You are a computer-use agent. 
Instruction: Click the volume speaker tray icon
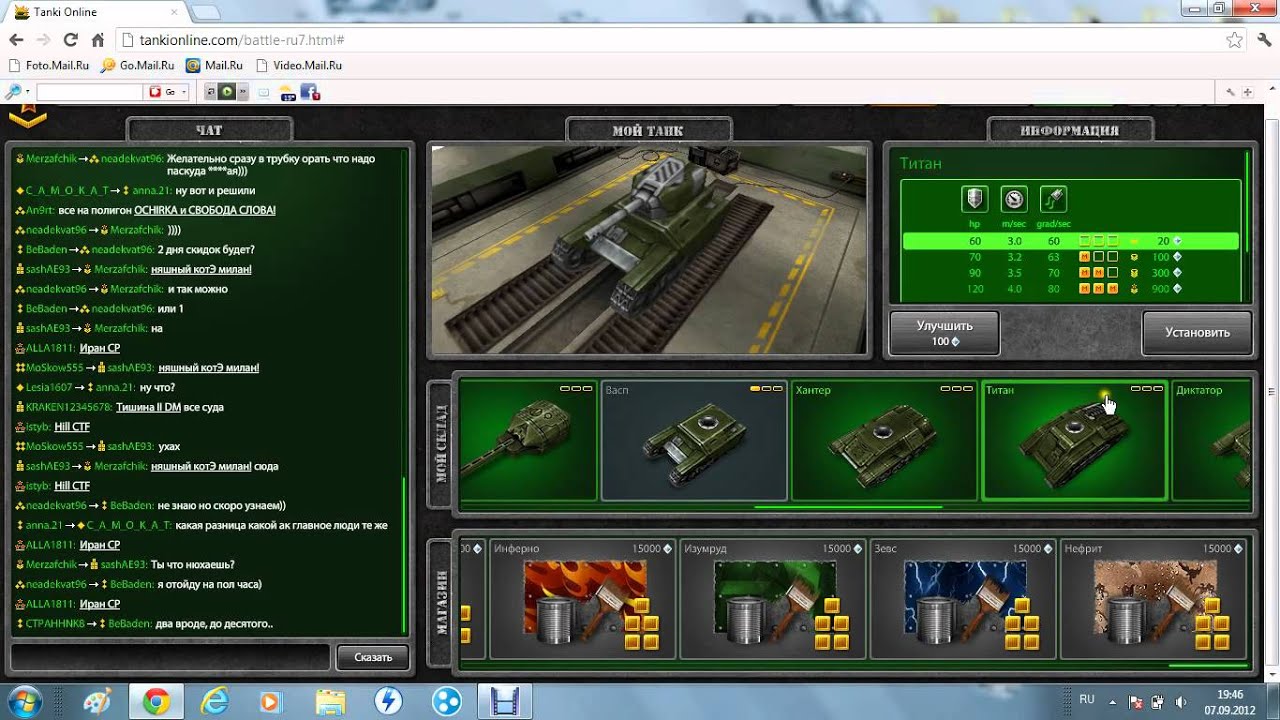click(x=1181, y=702)
